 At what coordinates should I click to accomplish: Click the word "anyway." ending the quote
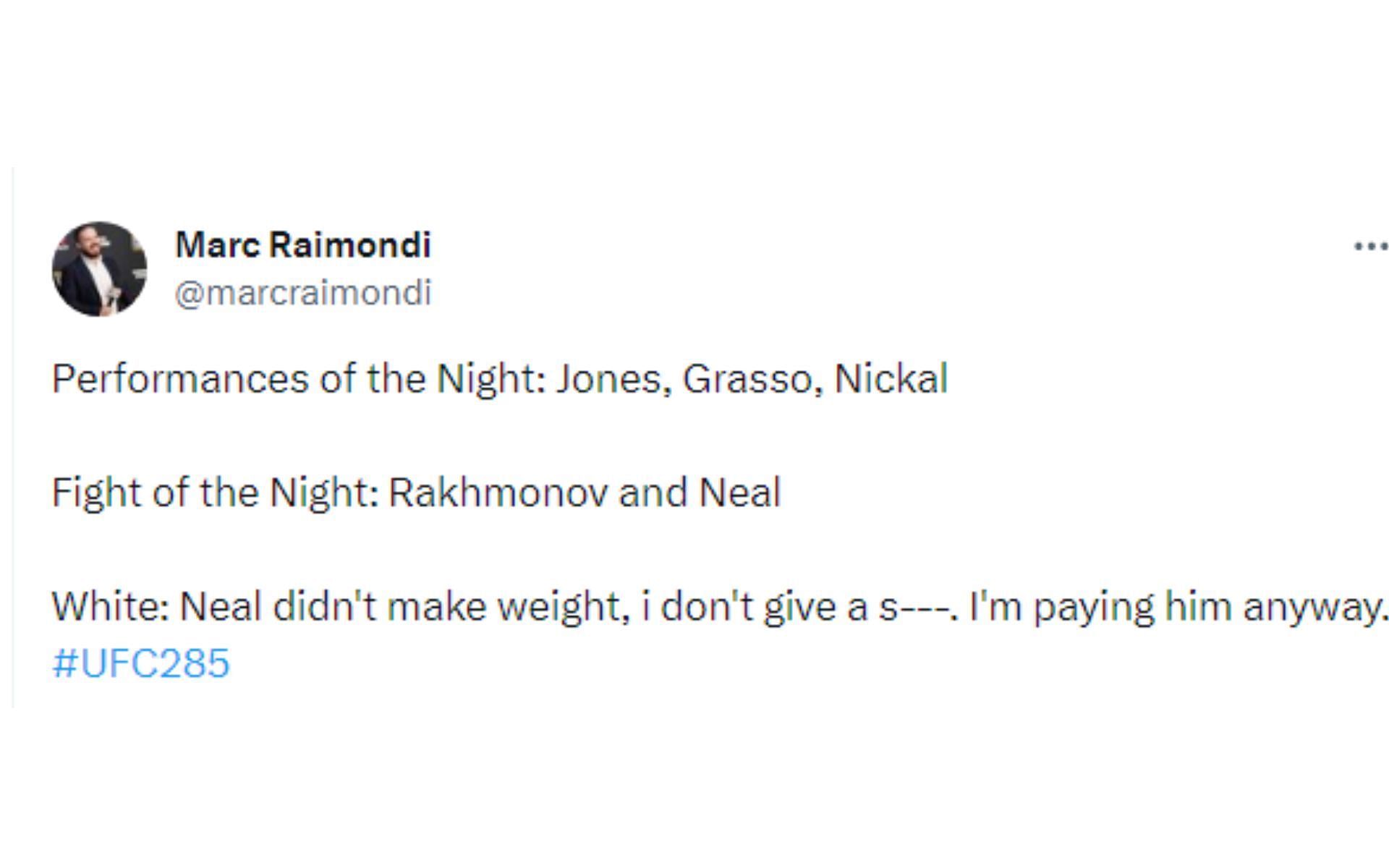coord(1315,606)
